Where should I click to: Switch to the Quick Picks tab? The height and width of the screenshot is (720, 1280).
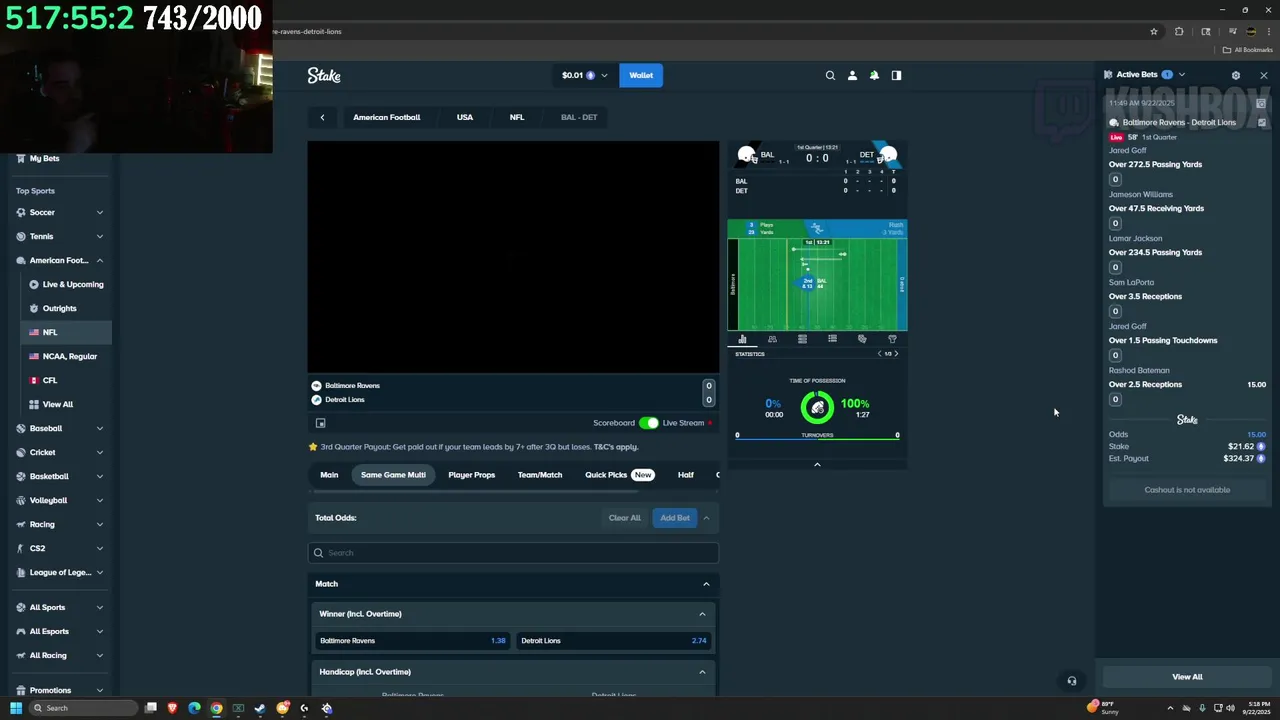pos(618,475)
